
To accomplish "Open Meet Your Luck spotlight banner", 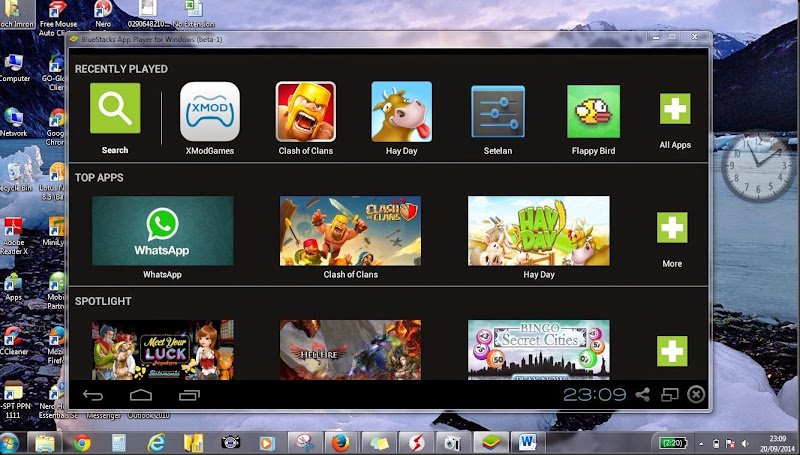I will coord(162,349).
